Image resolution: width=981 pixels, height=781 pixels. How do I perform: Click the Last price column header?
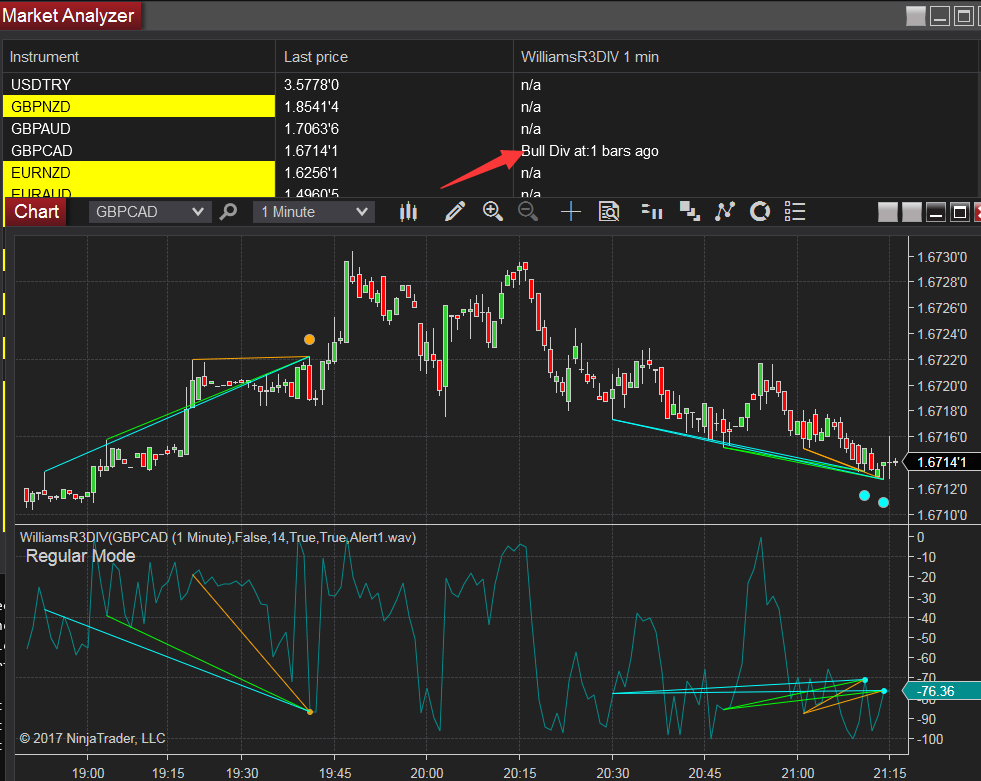pyautogui.click(x=394, y=57)
